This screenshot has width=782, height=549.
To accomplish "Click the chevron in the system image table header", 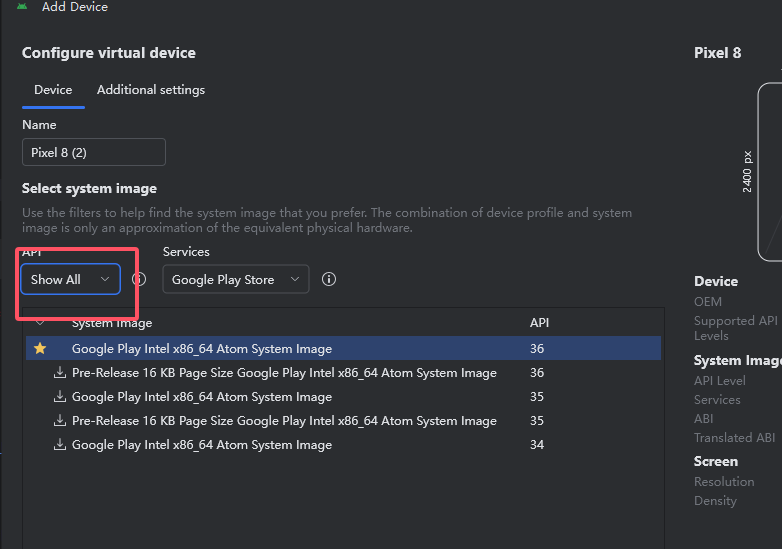I will coord(40,323).
